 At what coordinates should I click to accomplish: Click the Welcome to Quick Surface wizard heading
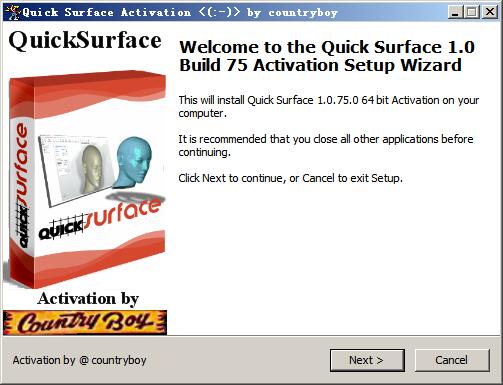tap(327, 56)
